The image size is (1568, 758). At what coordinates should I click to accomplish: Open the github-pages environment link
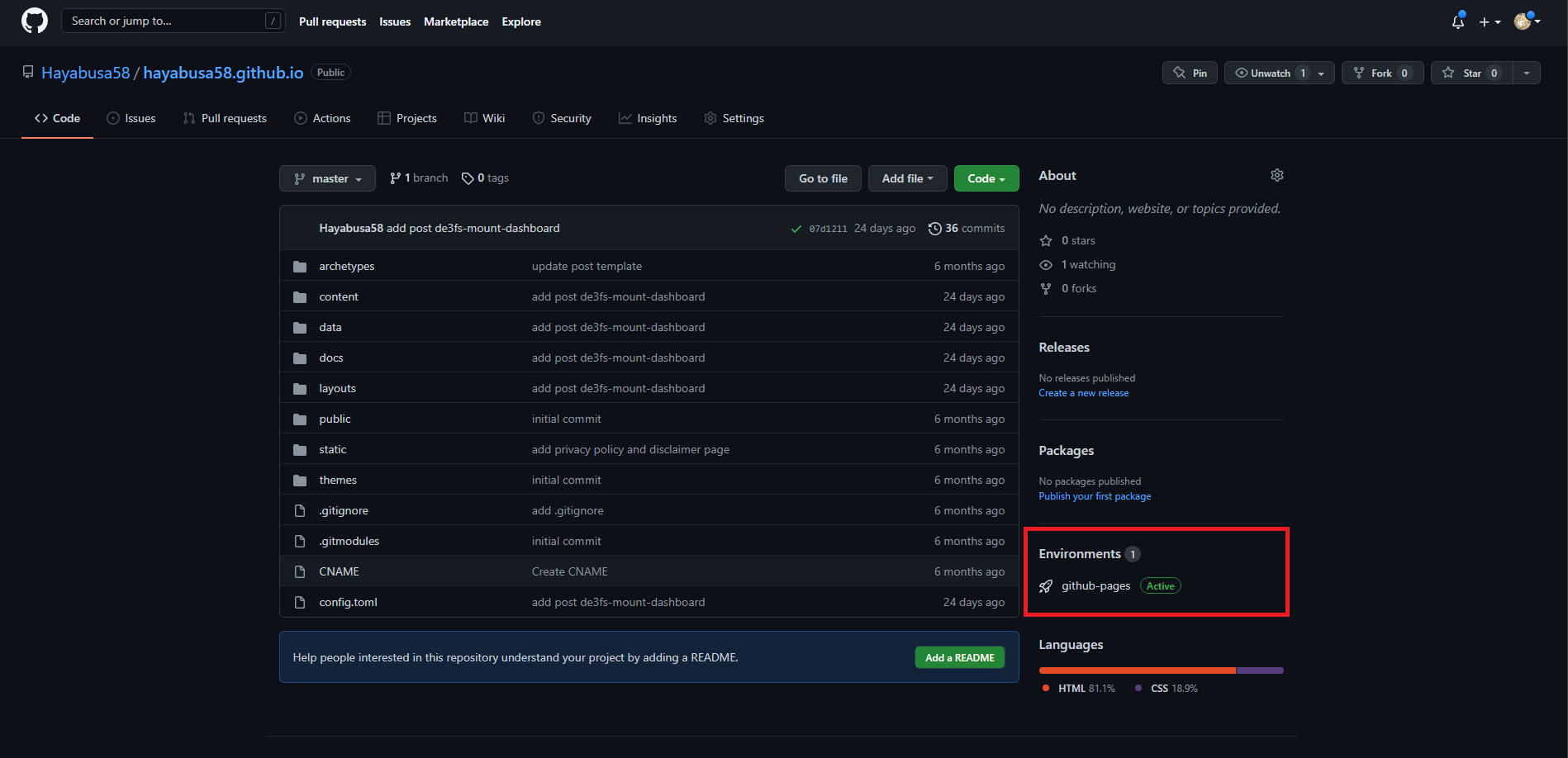click(1095, 586)
